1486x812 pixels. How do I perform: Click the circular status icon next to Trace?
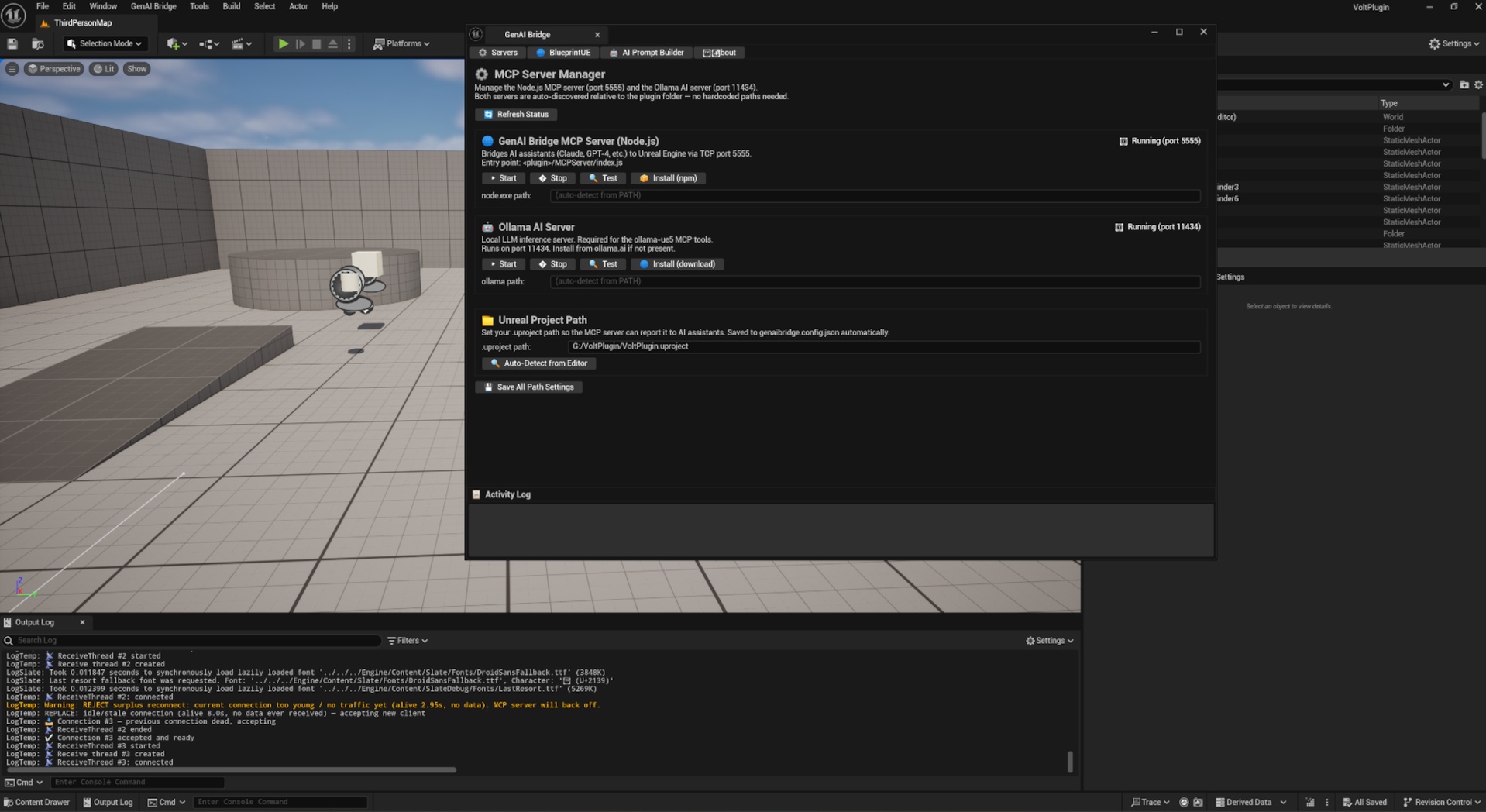[1184, 803]
